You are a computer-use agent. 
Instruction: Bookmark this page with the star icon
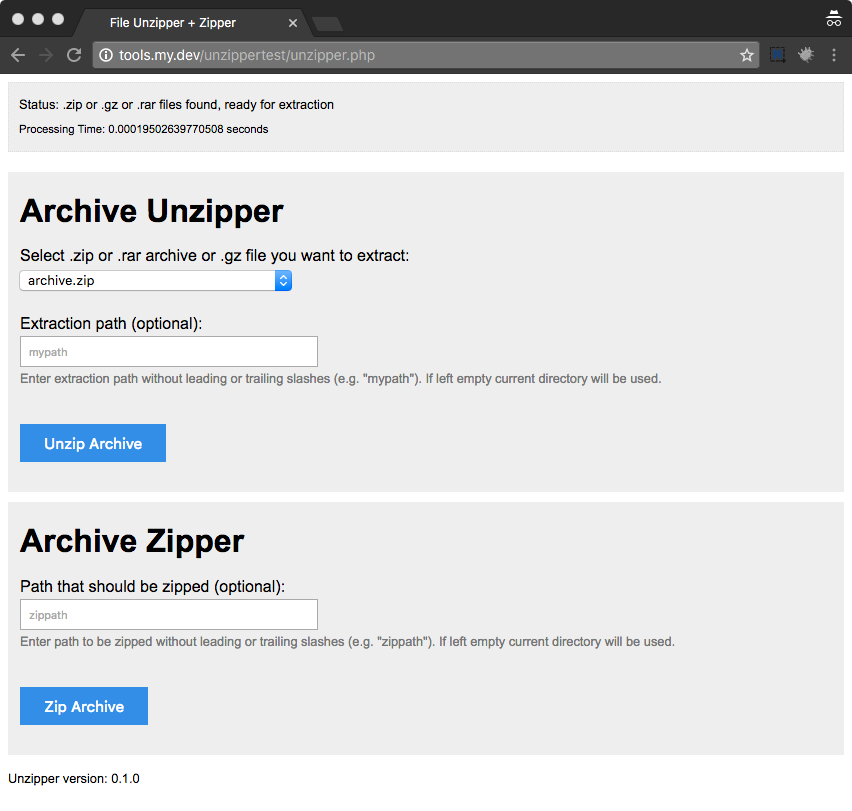coord(746,55)
